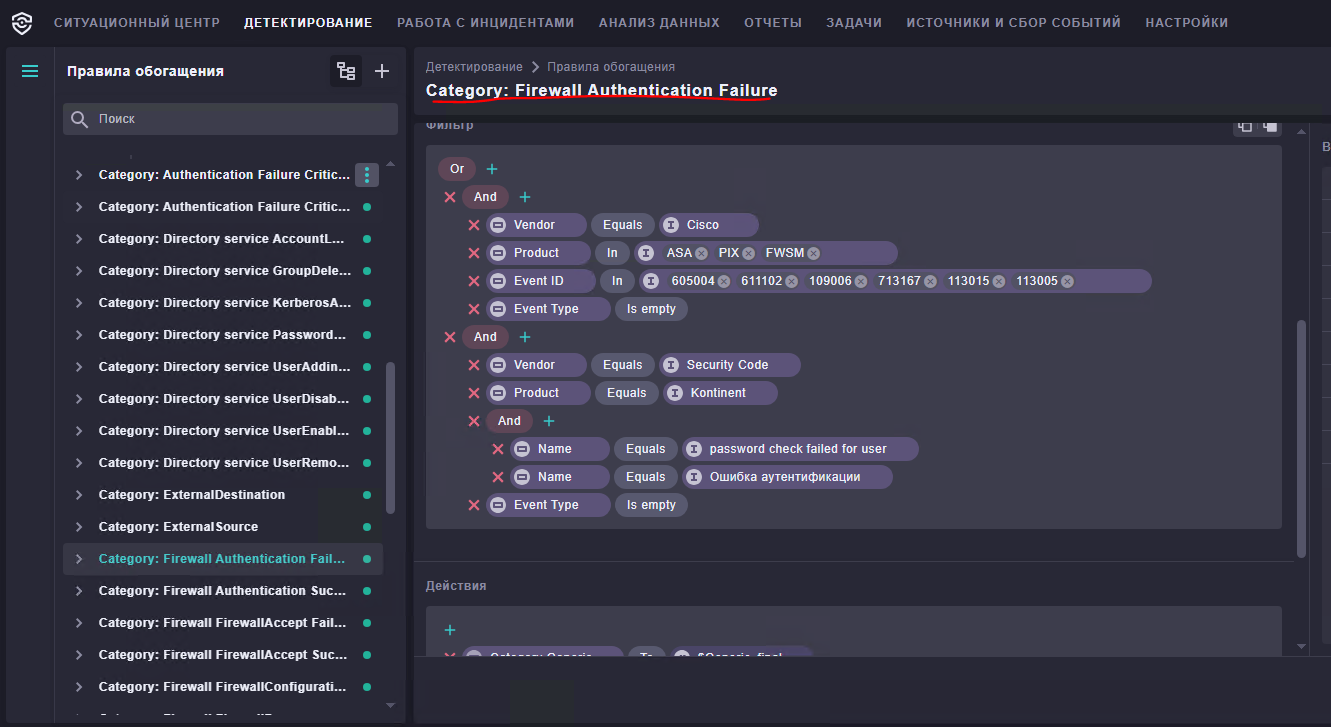Open the three-dot menu of first Authentication Failure rule
The image size is (1331, 727).
[367, 175]
